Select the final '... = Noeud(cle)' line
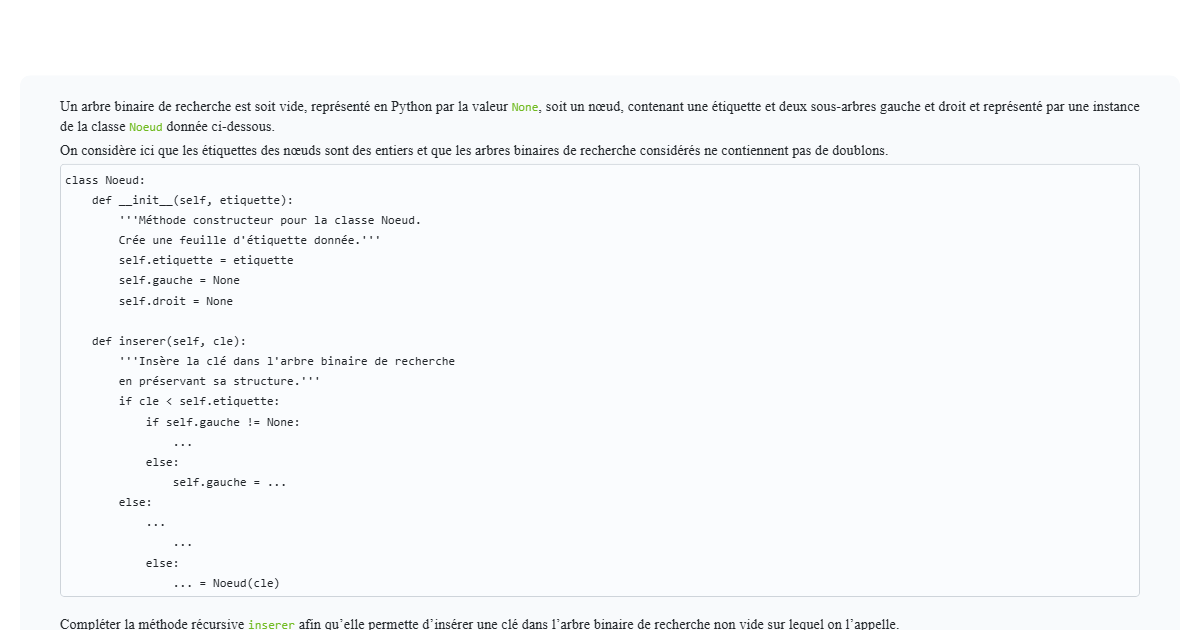 (225, 583)
